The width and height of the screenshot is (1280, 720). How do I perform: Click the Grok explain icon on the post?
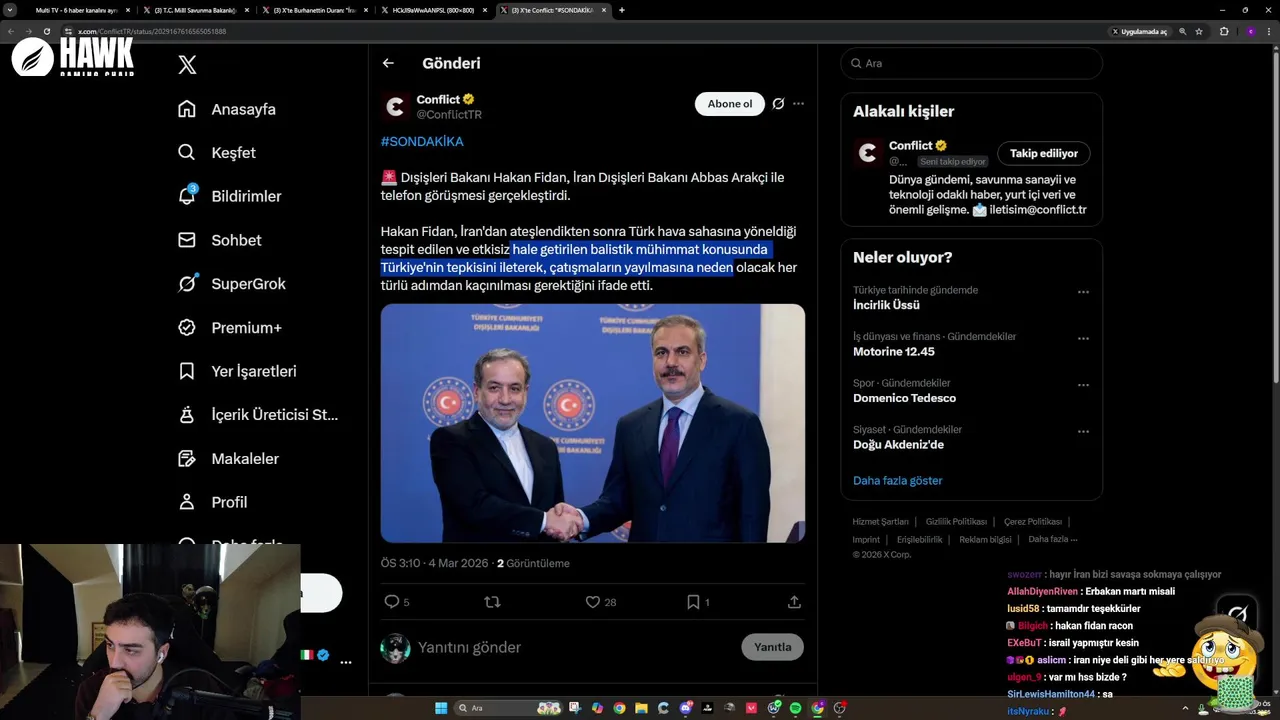click(x=778, y=104)
